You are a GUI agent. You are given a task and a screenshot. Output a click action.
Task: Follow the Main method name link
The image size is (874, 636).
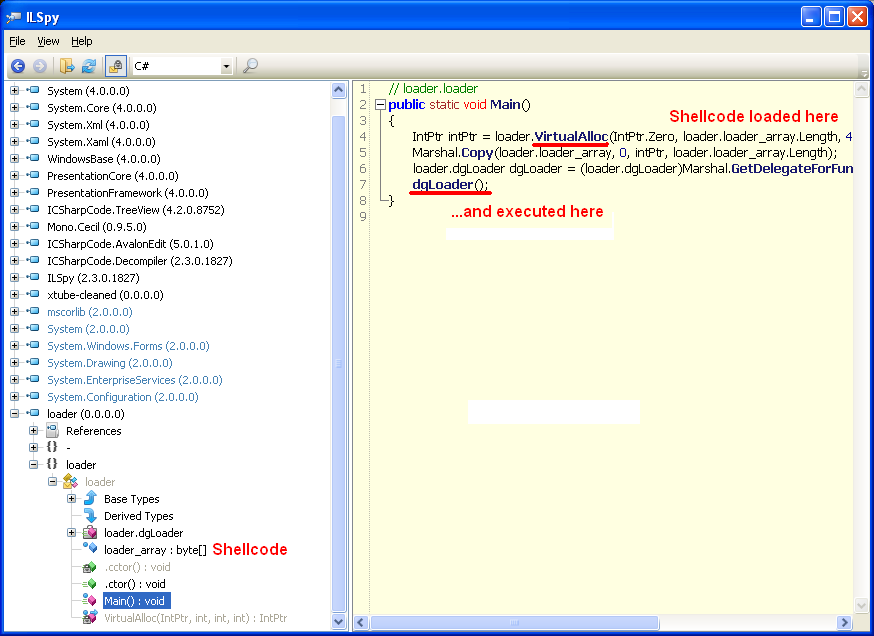[505, 105]
